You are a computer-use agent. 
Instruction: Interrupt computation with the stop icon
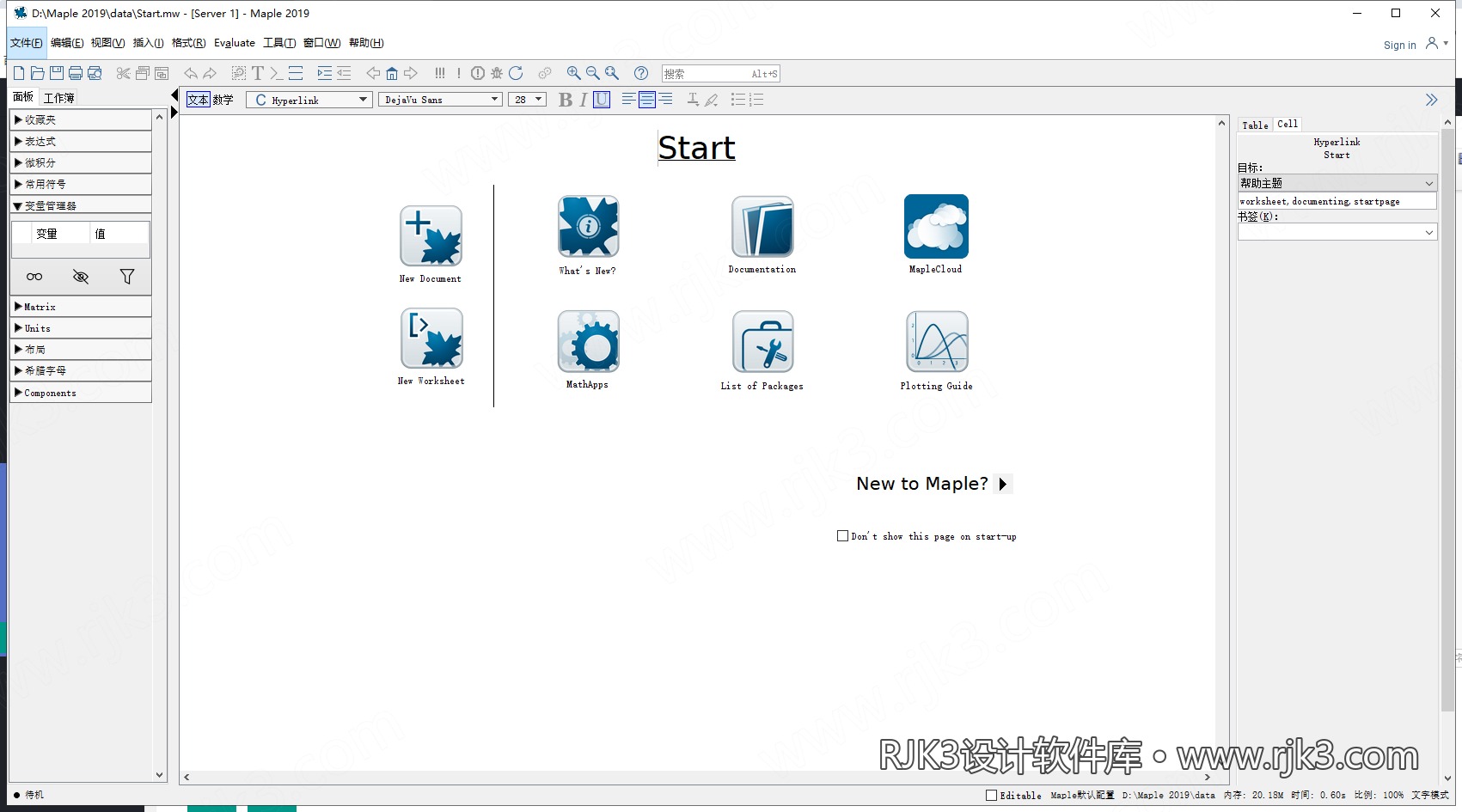(478, 73)
